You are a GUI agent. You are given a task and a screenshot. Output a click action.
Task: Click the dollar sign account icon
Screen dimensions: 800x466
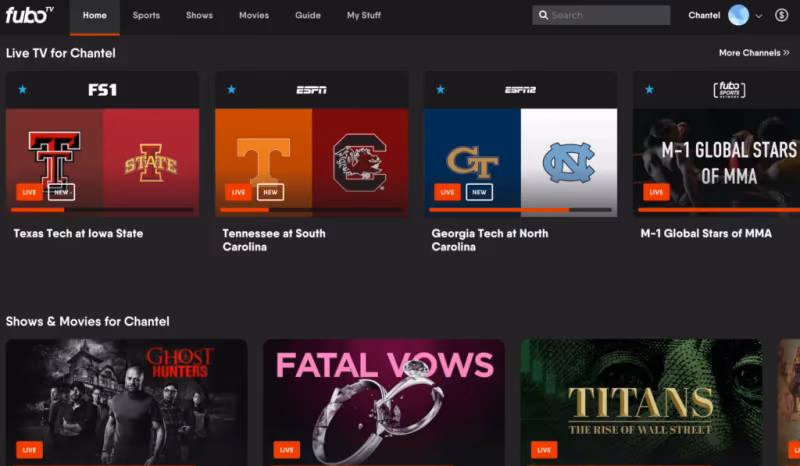click(781, 15)
